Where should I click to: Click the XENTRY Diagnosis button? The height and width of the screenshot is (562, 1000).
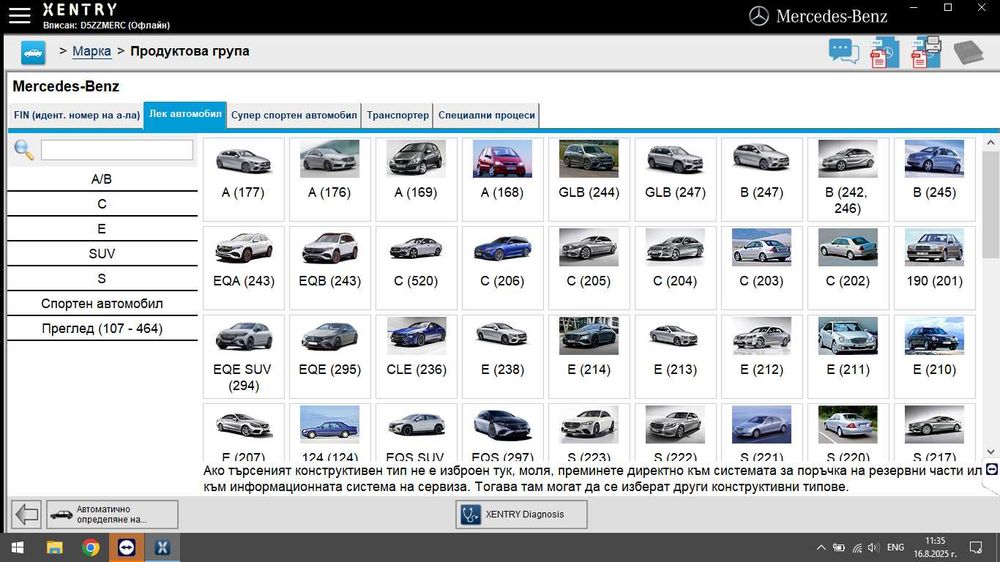pos(521,514)
